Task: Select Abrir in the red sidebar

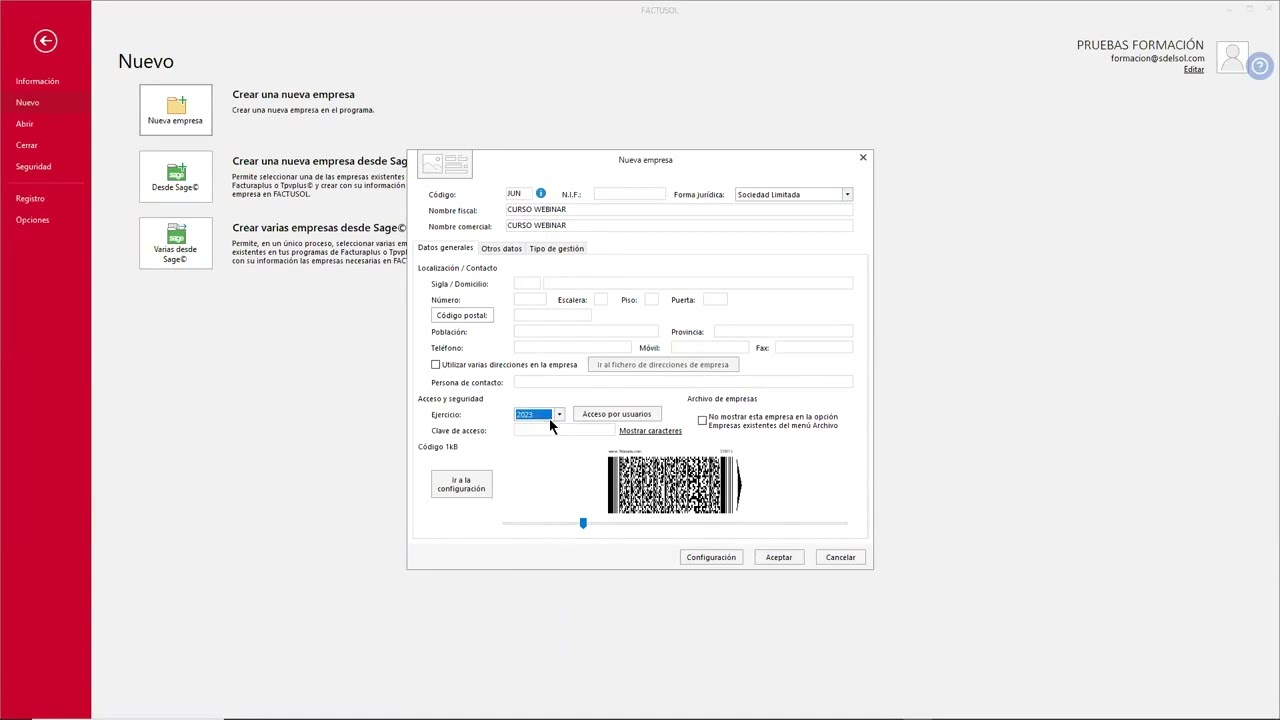Action: (25, 124)
